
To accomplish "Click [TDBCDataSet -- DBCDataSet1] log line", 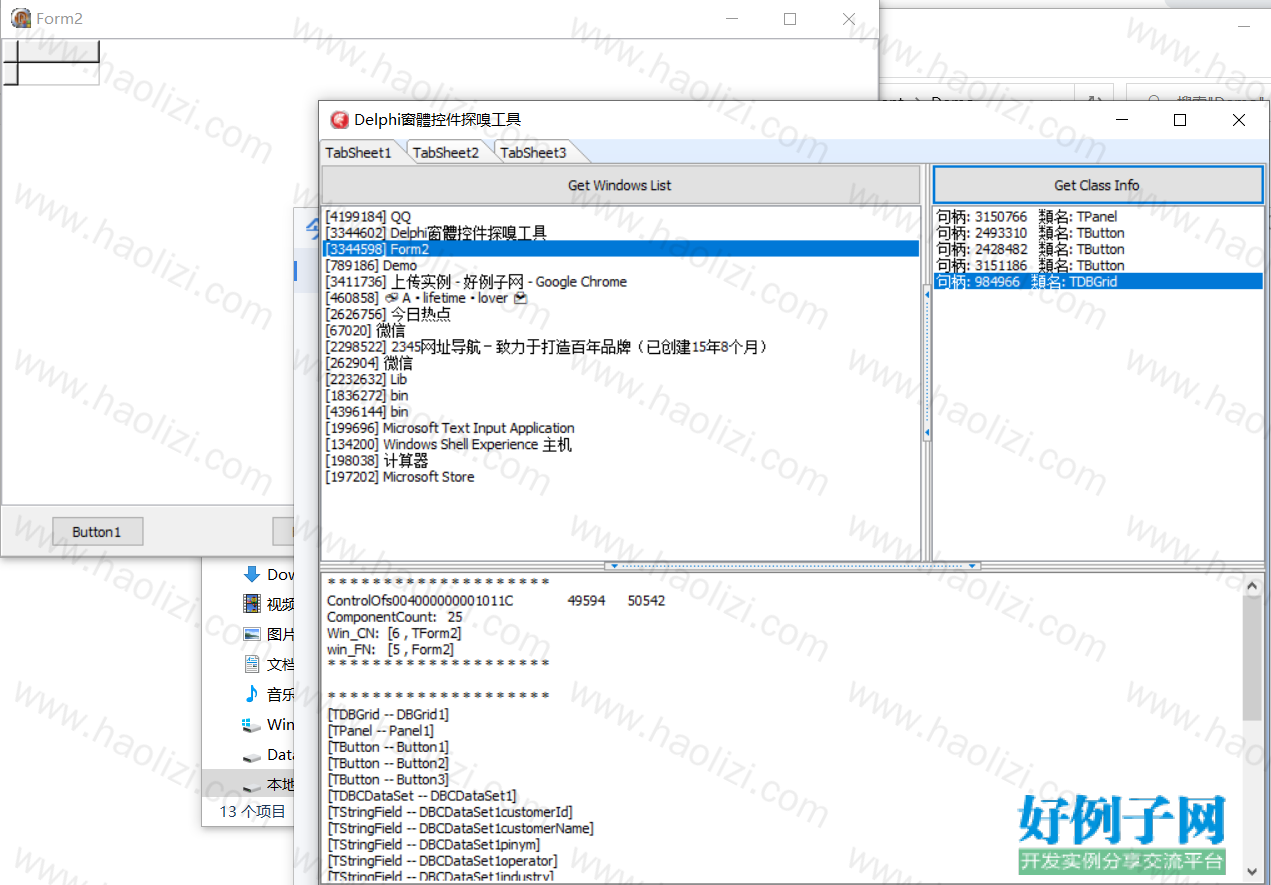I will pyautogui.click(x=422, y=795).
